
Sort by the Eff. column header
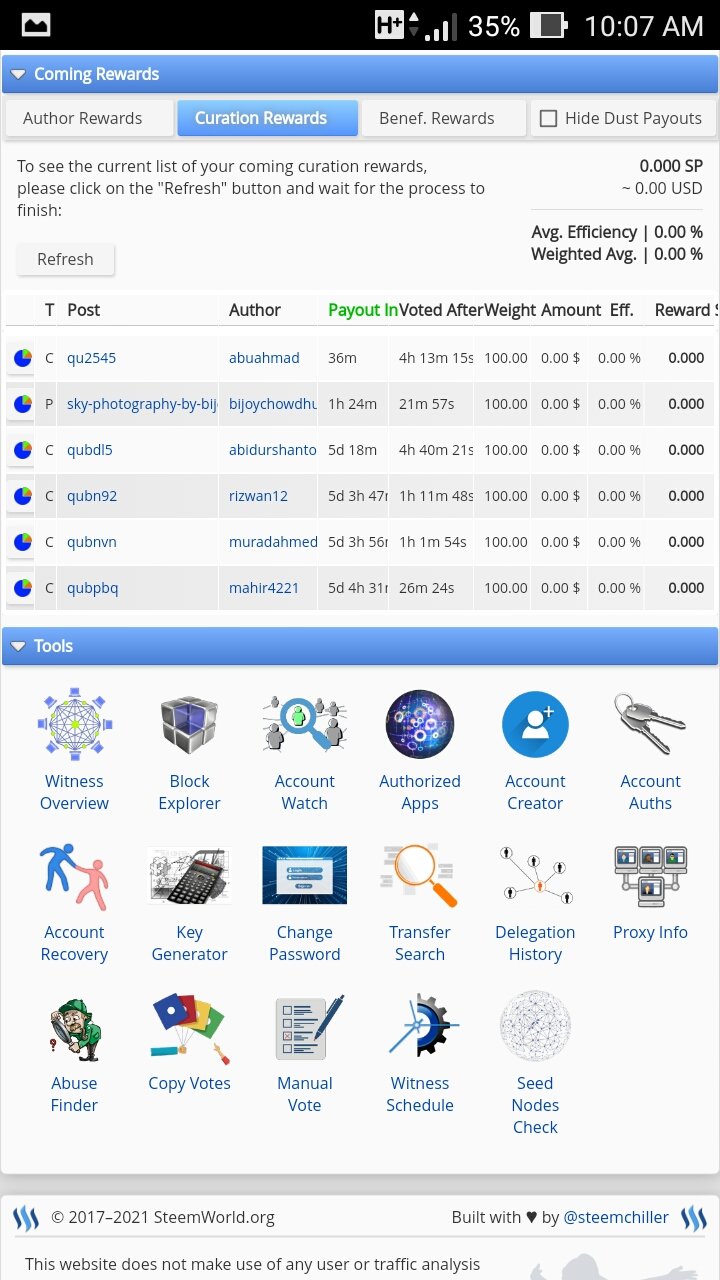[x=622, y=310]
